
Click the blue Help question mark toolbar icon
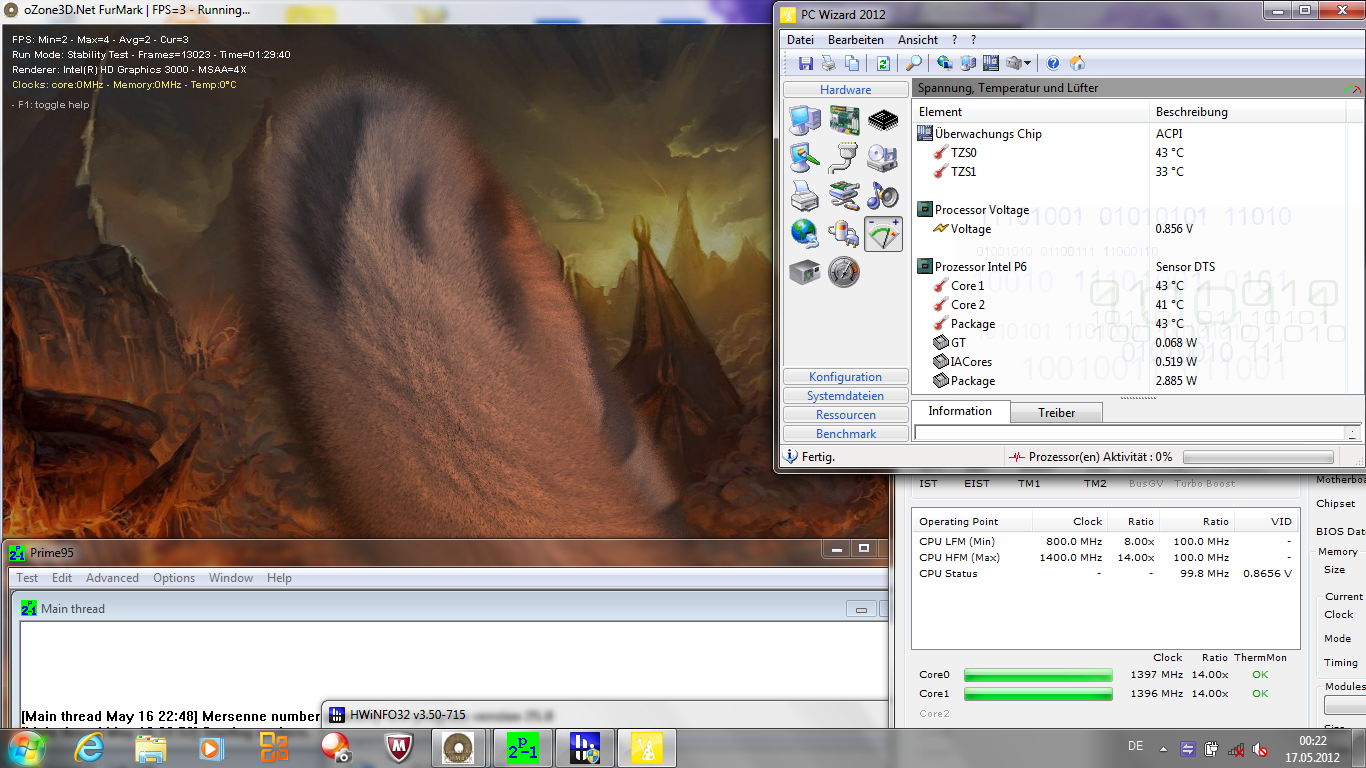point(1053,63)
